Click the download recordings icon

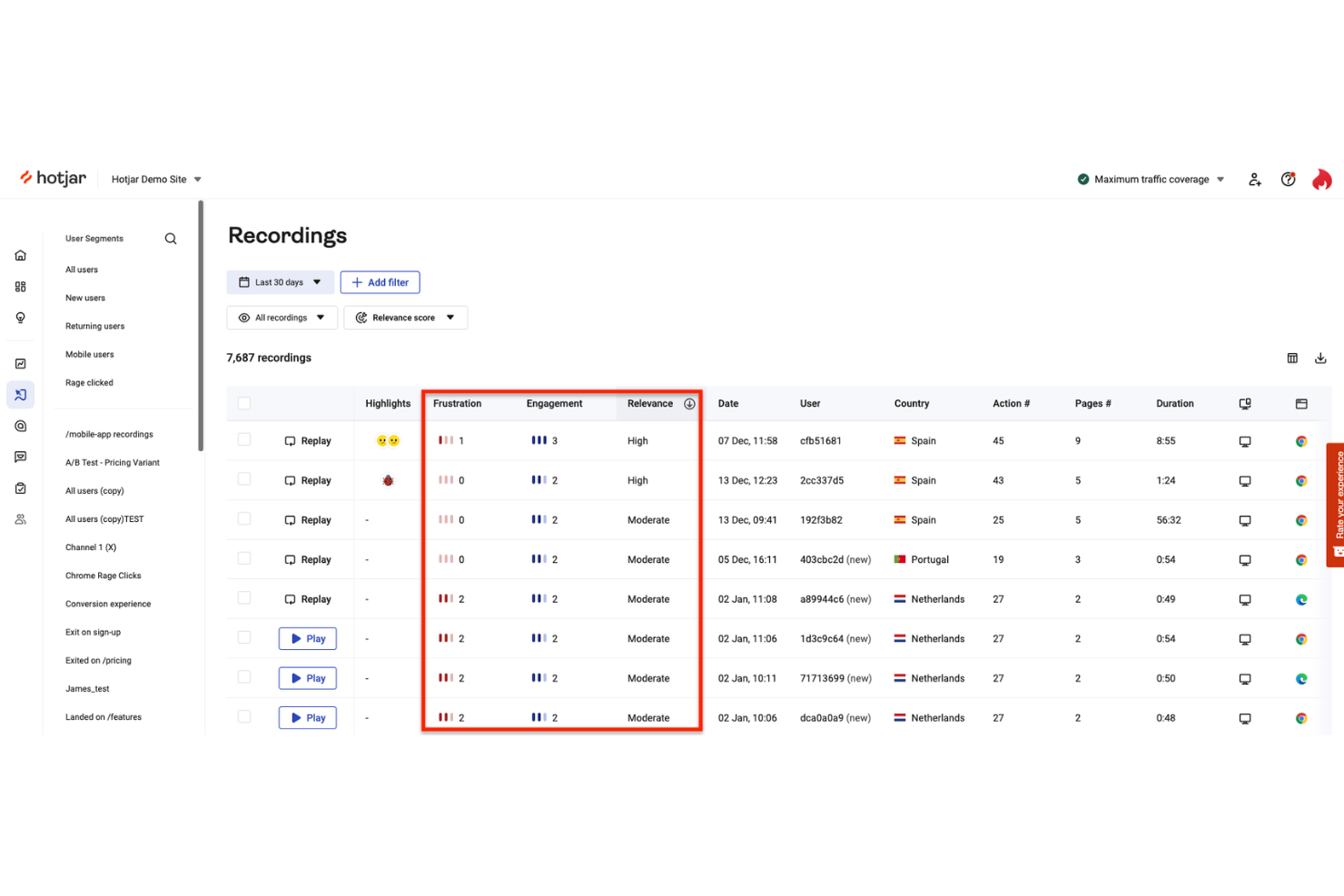[1320, 359]
